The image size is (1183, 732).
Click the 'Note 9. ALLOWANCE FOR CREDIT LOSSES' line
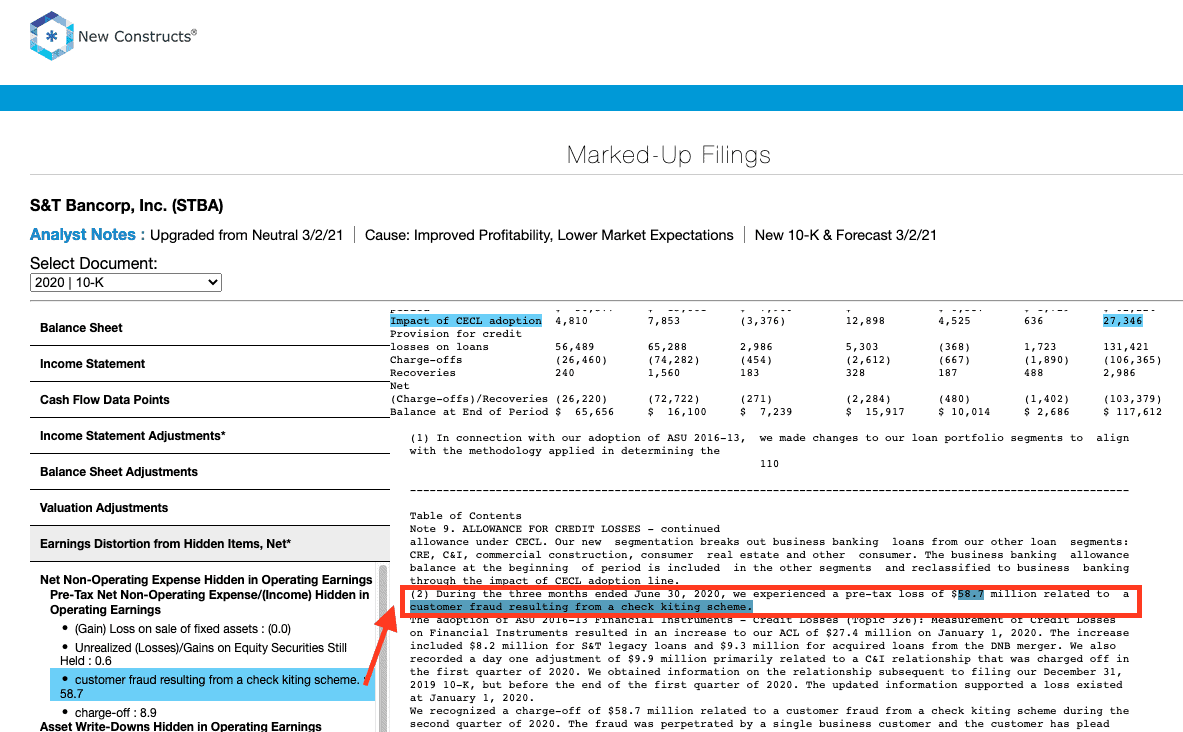point(564,529)
